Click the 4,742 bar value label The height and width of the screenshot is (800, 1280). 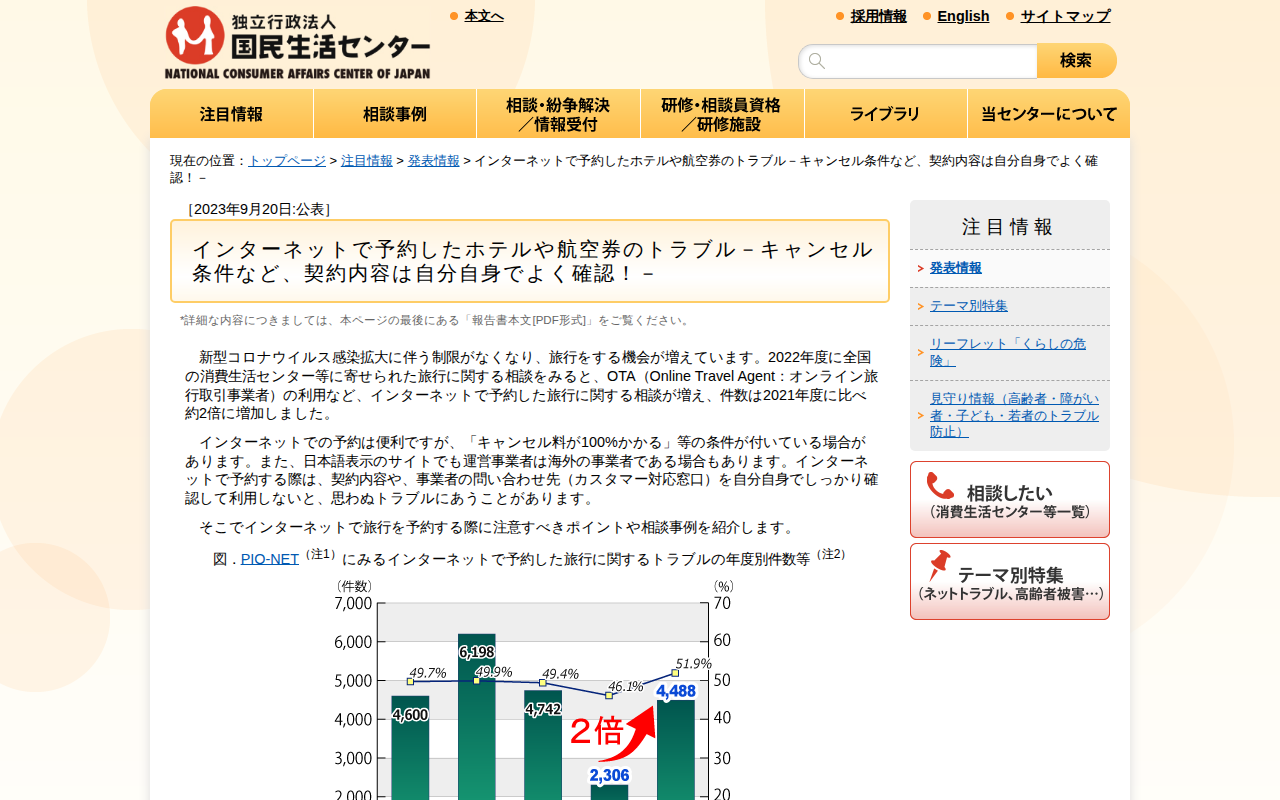coord(543,709)
